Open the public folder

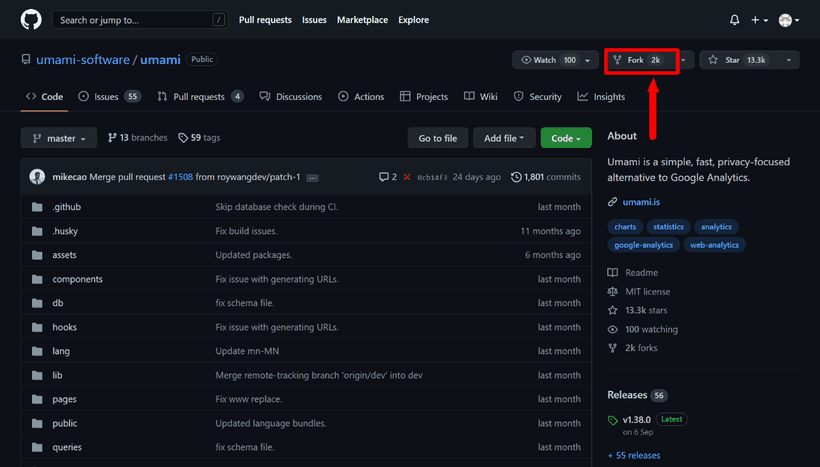click(x=64, y=423)
